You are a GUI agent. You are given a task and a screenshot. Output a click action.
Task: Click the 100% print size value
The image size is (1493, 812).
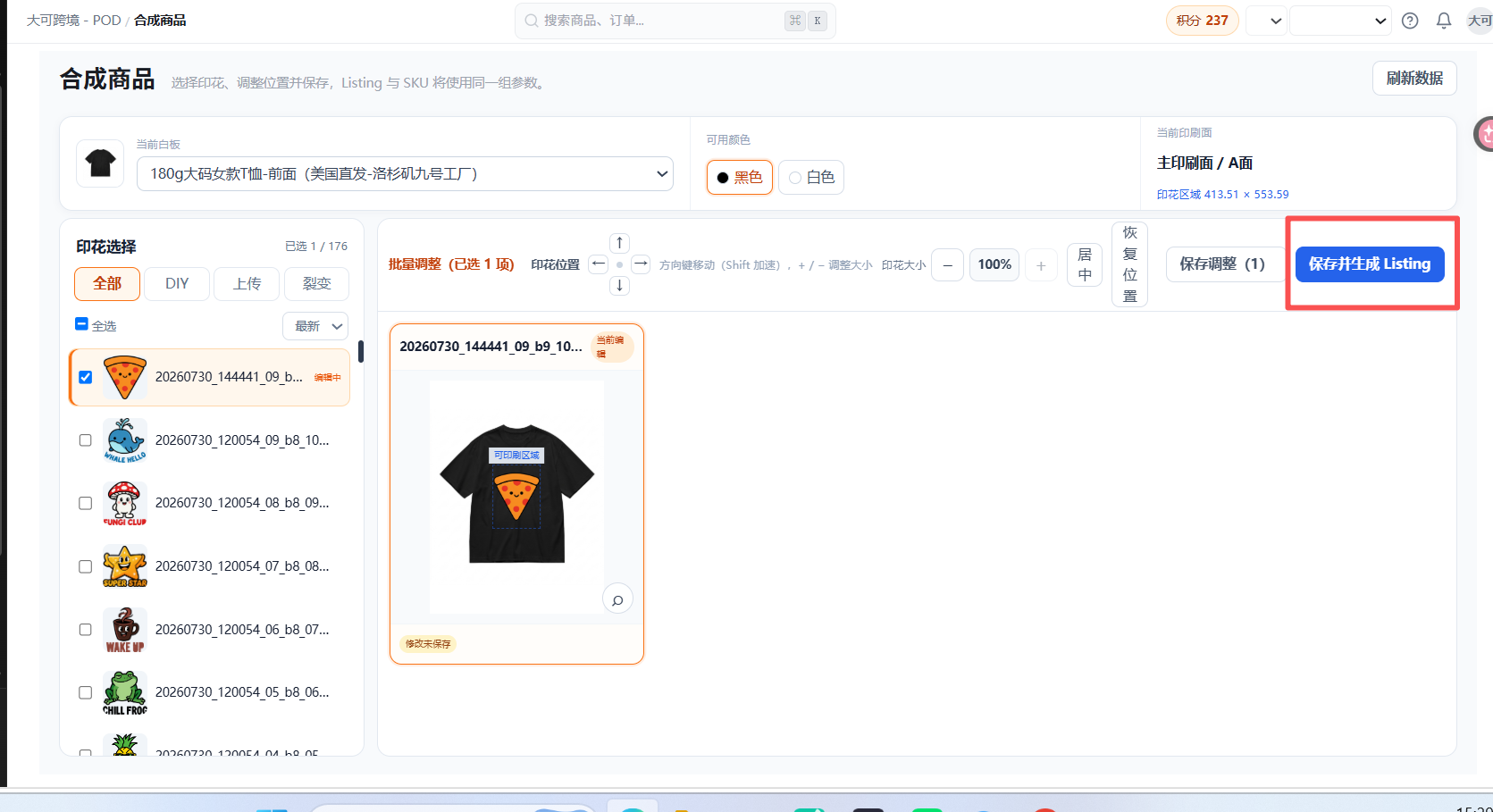click(x=994, y=264)
